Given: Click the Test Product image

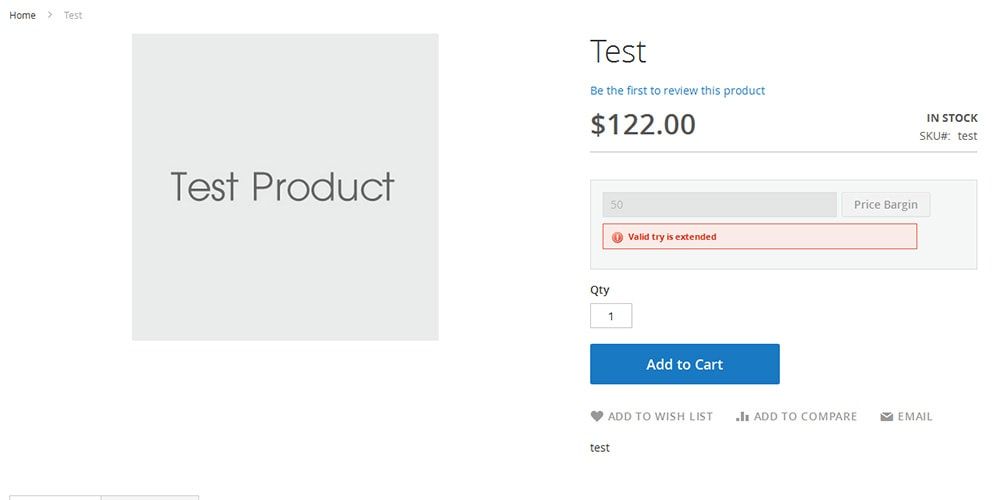Looking at the screenshot, I should pyautogui.click(x=285, y=187).
